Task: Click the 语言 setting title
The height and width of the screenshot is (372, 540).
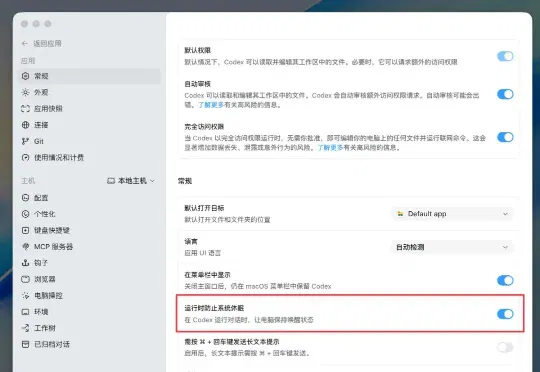Action: click(x=191, y=241)
